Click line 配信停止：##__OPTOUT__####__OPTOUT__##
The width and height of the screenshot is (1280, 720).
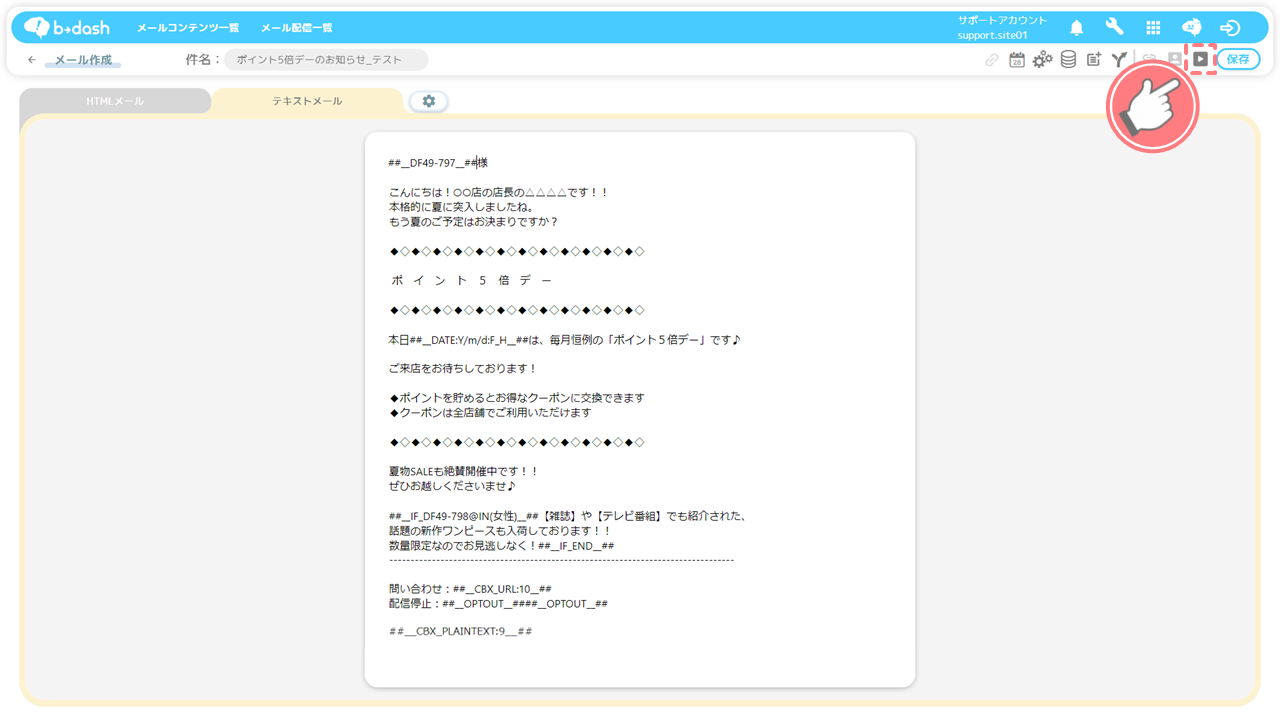tap(498, 604)
